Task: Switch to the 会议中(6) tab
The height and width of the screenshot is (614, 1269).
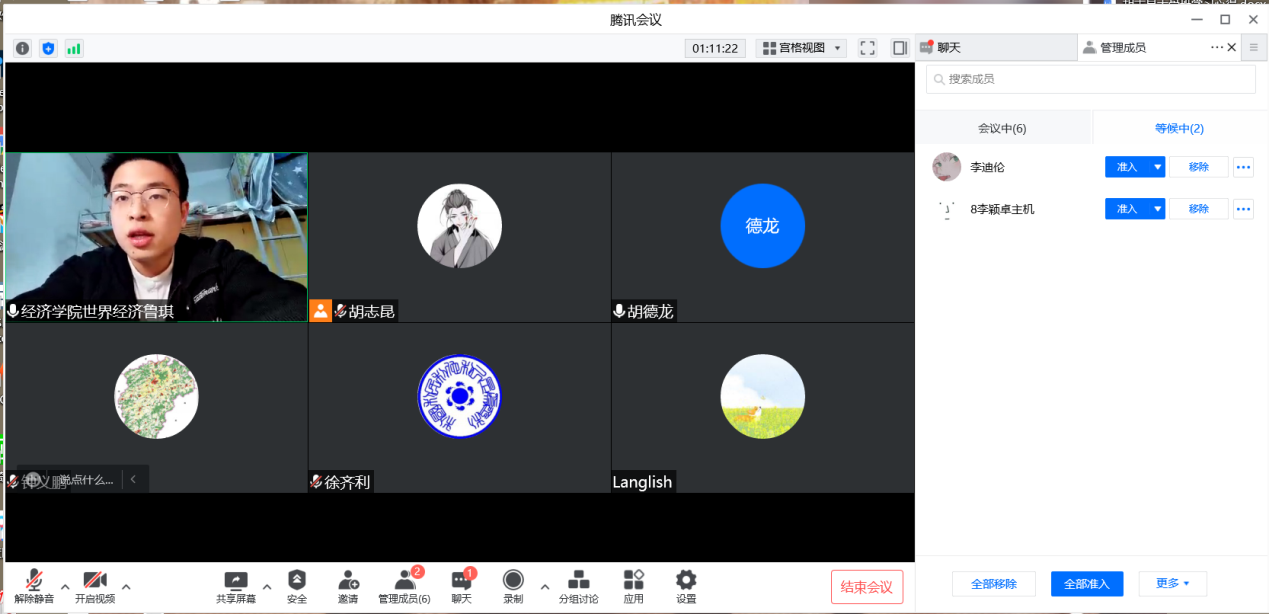Action: (x=1002, y=128)
